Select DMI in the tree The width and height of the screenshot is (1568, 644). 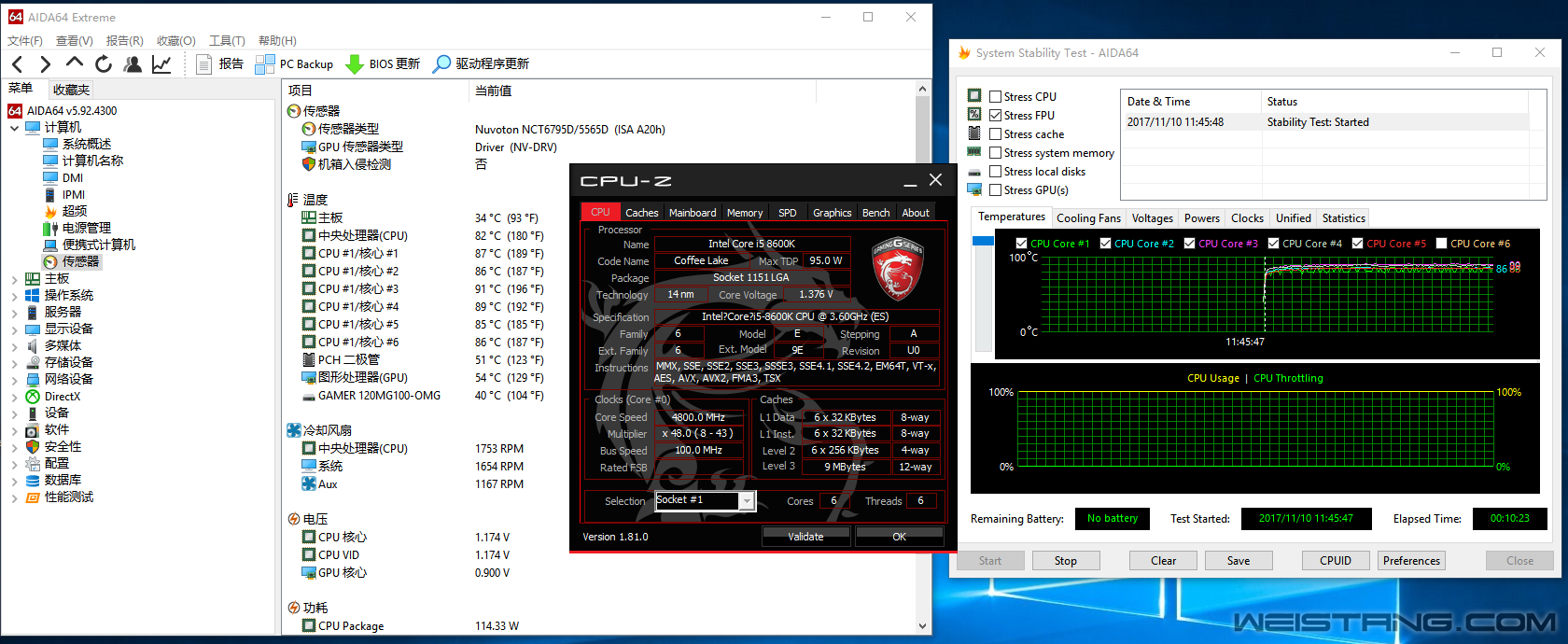(72, 177)
